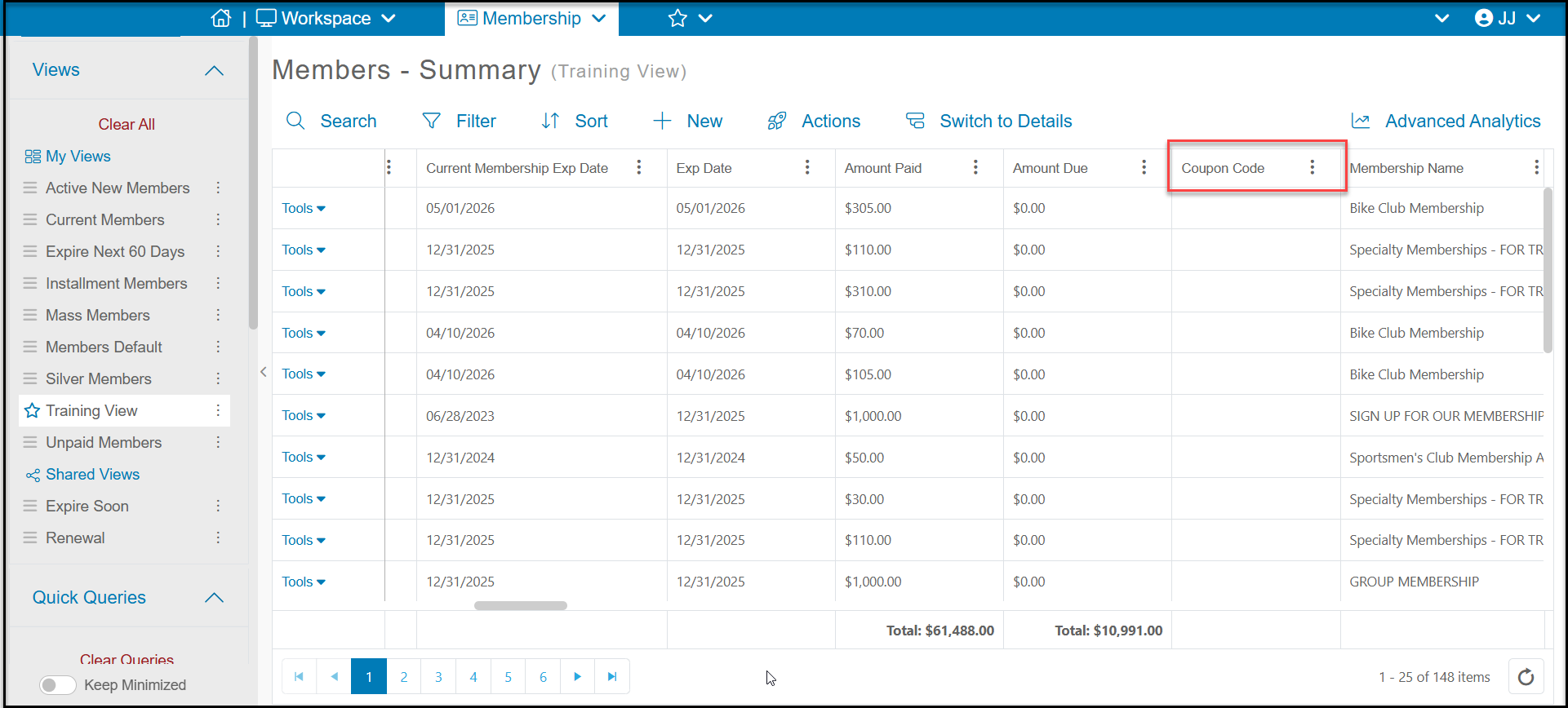Open options for Installment Members view

[218, 283]
